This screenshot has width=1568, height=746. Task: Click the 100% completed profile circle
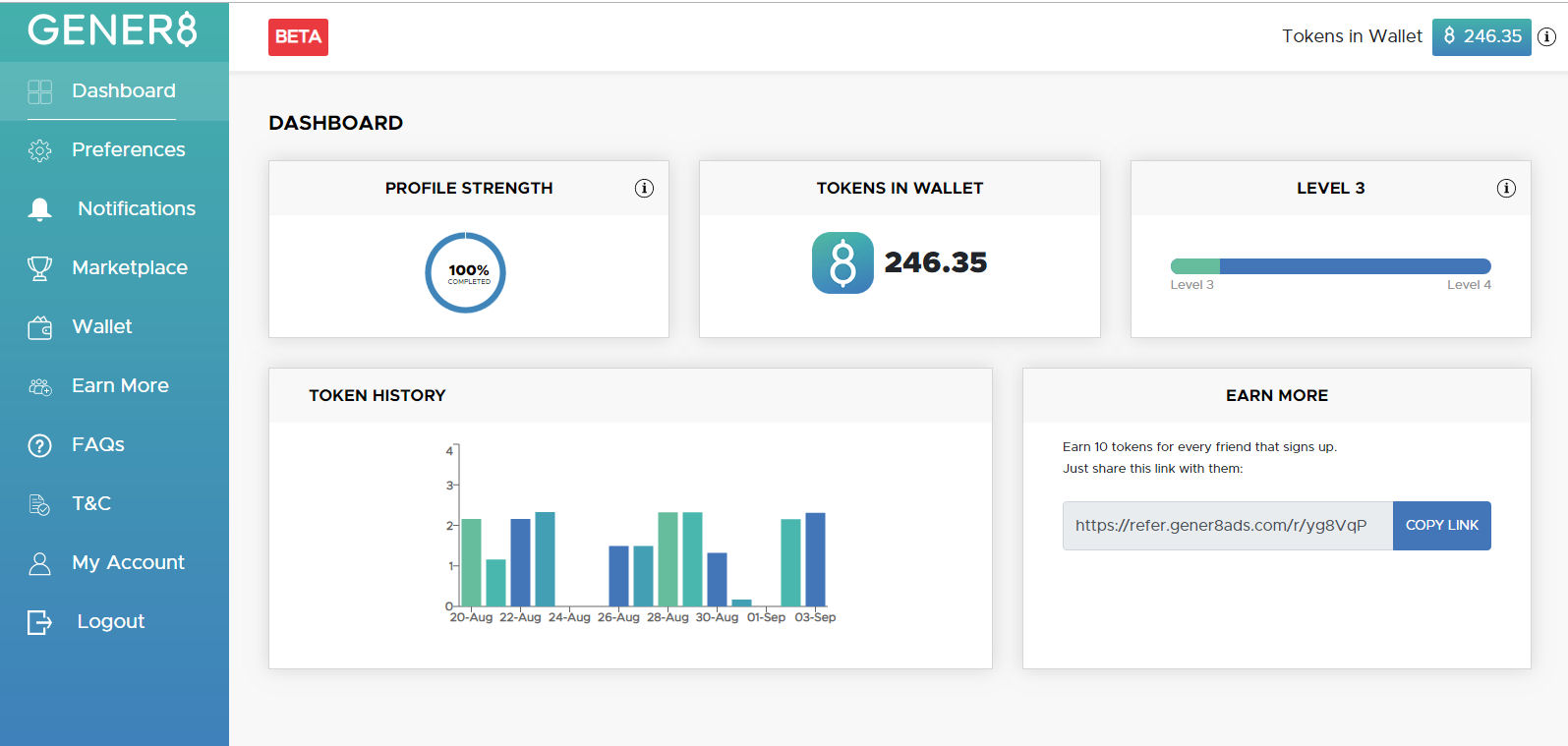(x=466, y=273)
